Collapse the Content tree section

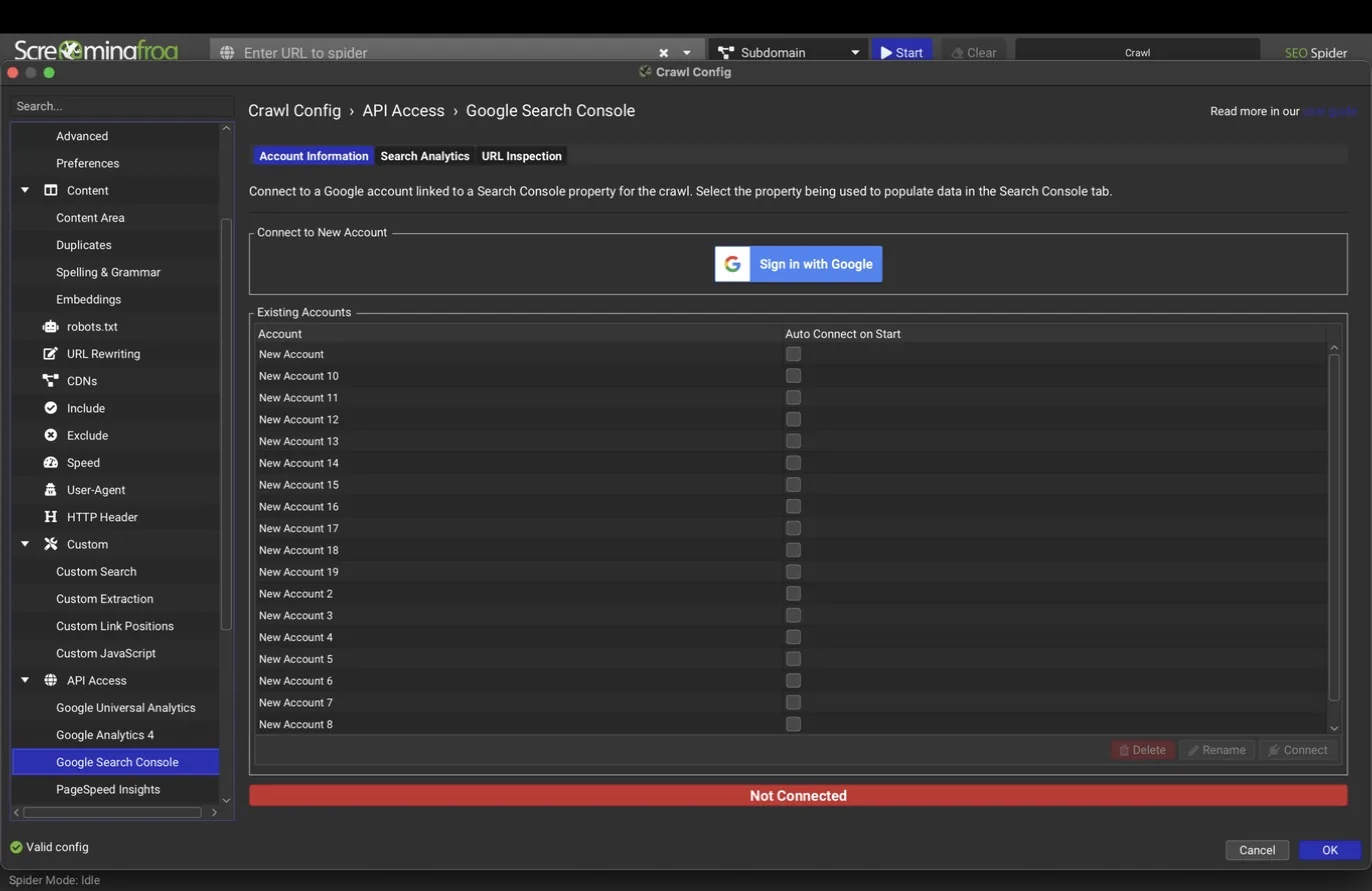click(25, 190)
